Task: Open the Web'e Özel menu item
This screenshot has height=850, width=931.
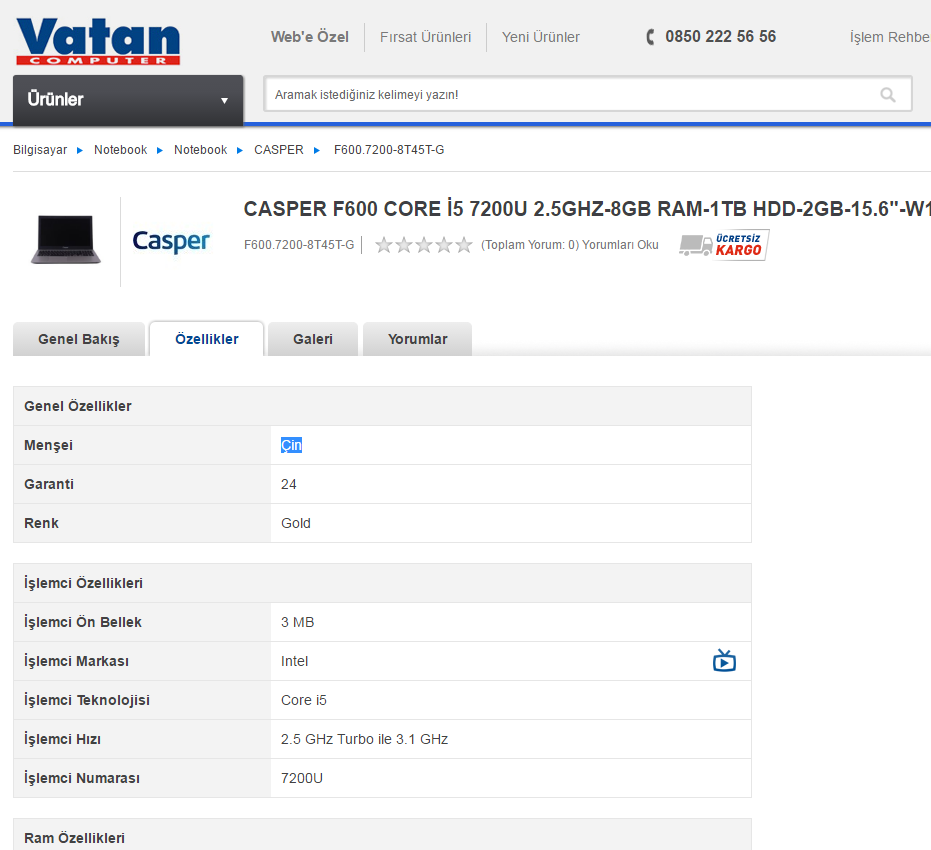Action: pyautogui.click(x=309, y=37)
